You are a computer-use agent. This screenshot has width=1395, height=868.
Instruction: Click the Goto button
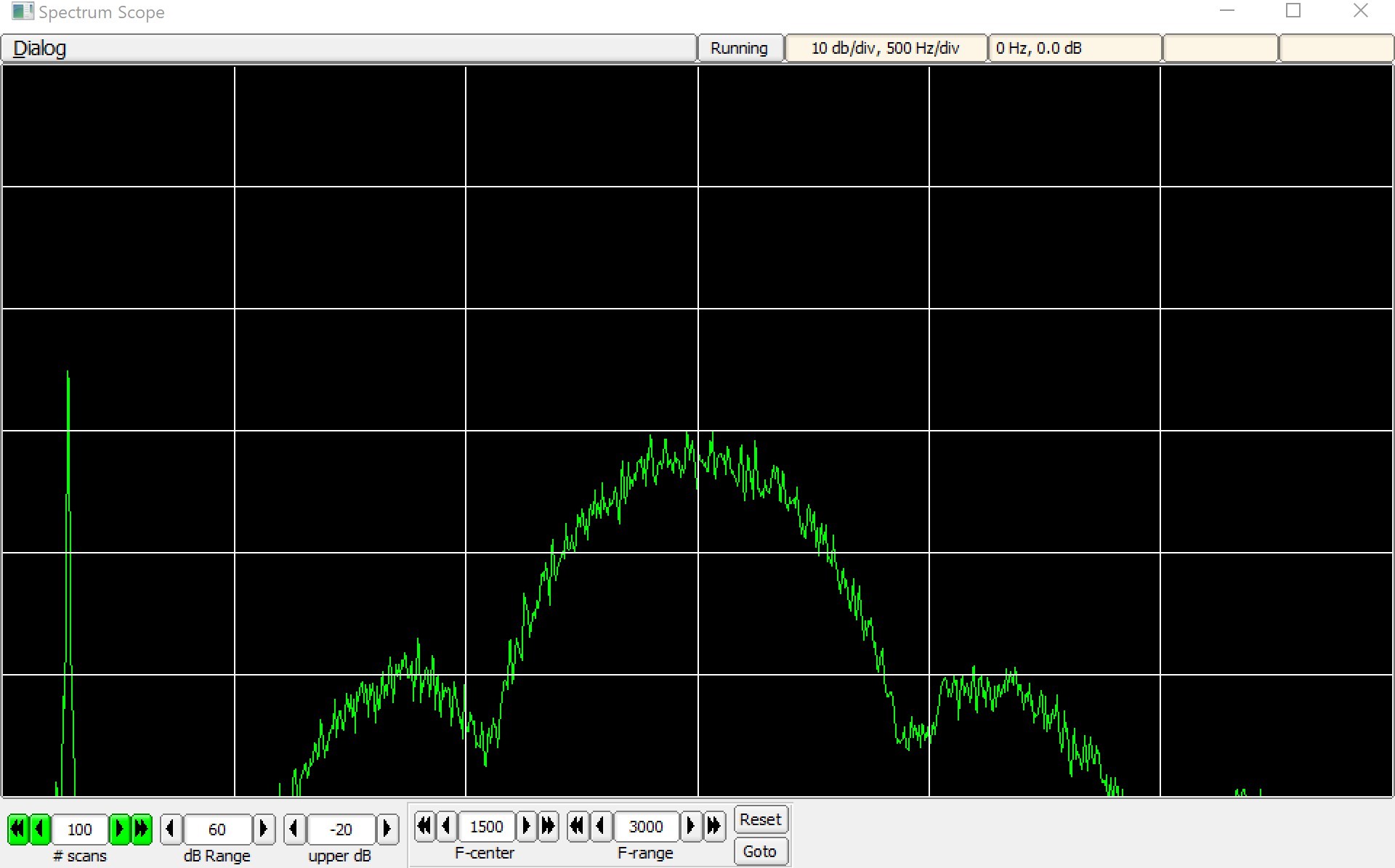coord(761,851)
